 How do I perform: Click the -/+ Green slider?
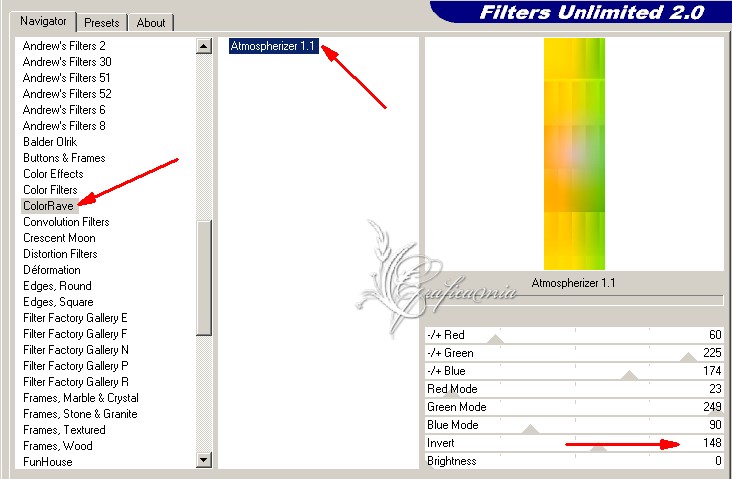pos(574,353)
